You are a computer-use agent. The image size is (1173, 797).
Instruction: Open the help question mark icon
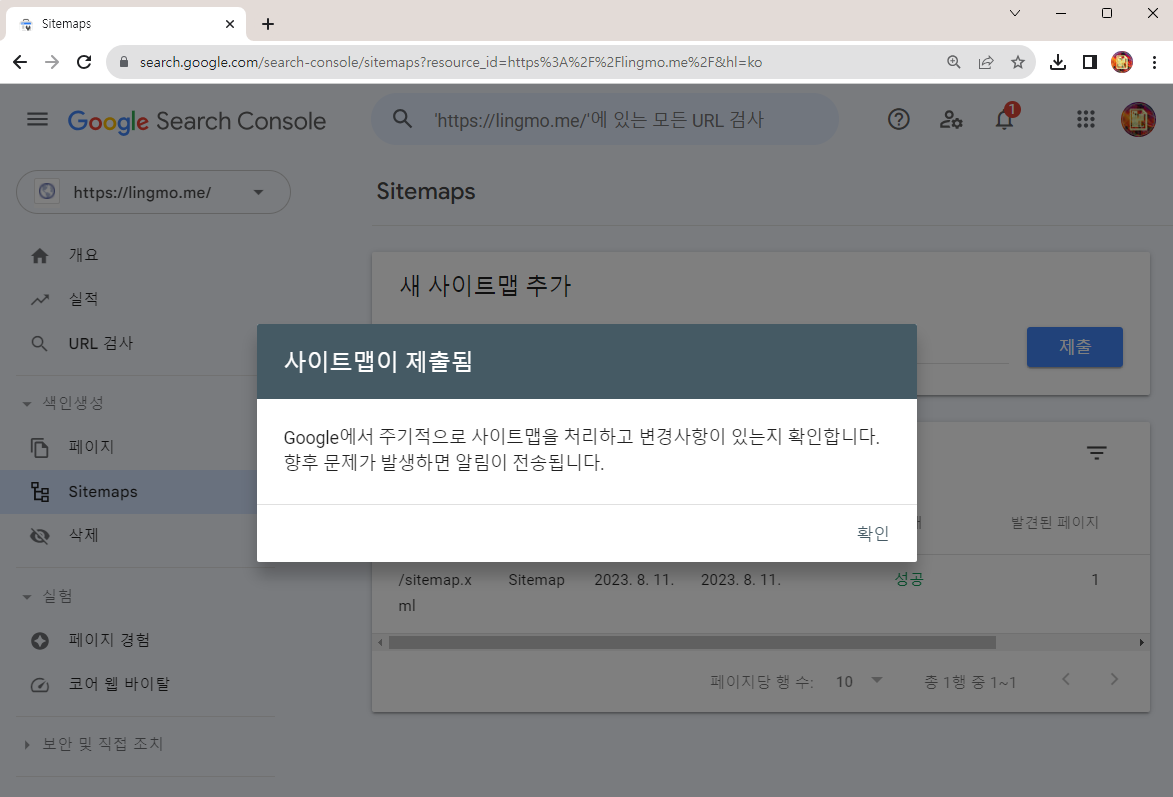(x=898, y=119)
